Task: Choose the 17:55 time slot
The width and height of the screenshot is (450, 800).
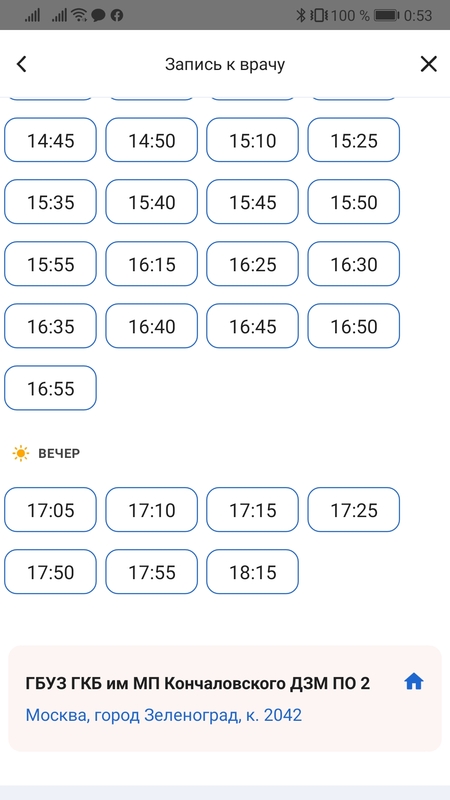Action: 151,572
